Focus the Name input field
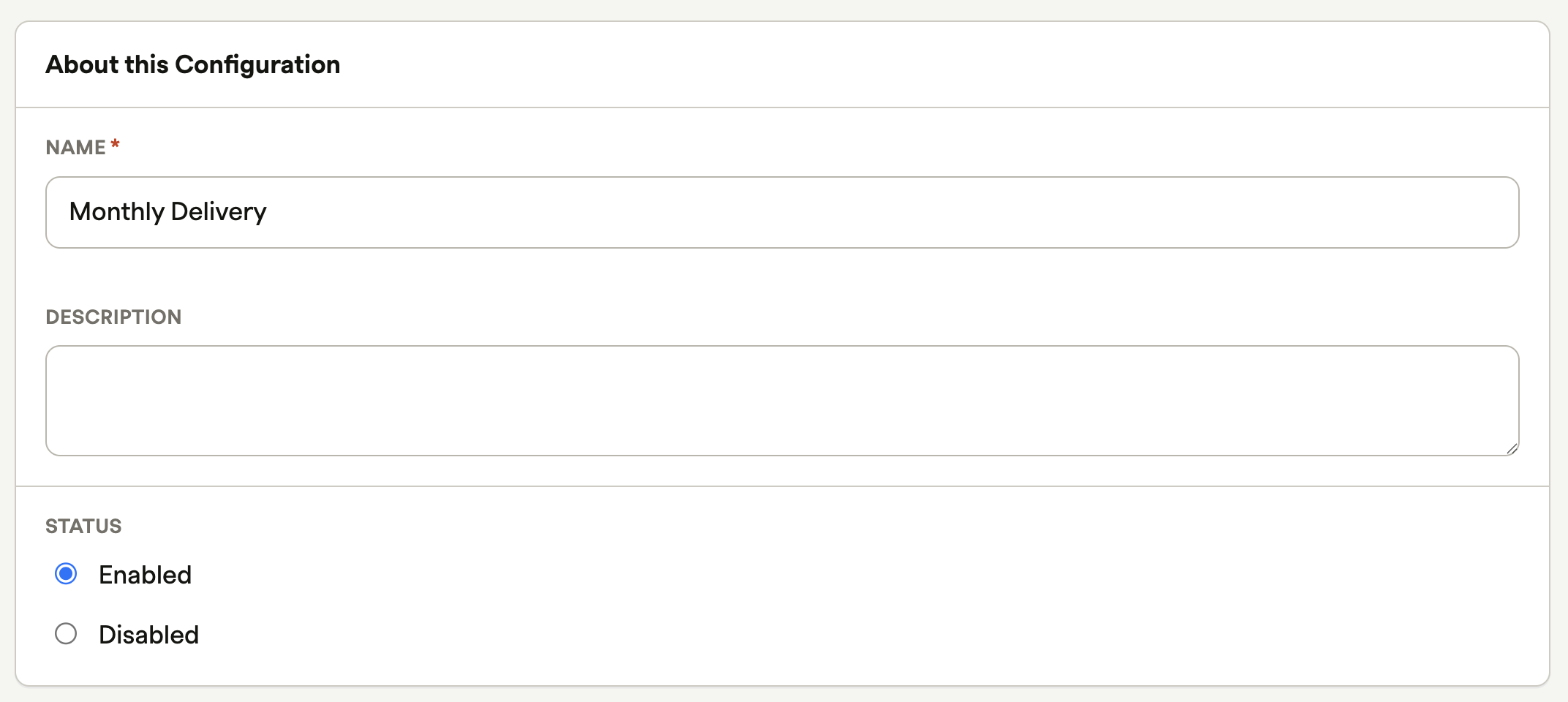This screenshot has height=702, width=1568. point(783,212)
